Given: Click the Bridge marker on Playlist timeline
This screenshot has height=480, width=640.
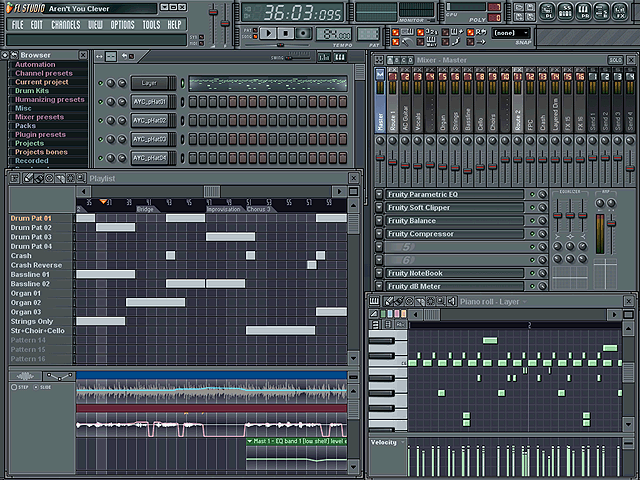Looking at the screenshot, I should point(145,209).
